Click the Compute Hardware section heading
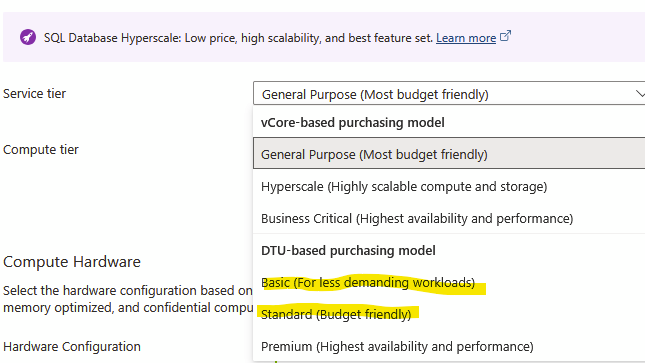645x363 pixels. click(x=72, y=262)
